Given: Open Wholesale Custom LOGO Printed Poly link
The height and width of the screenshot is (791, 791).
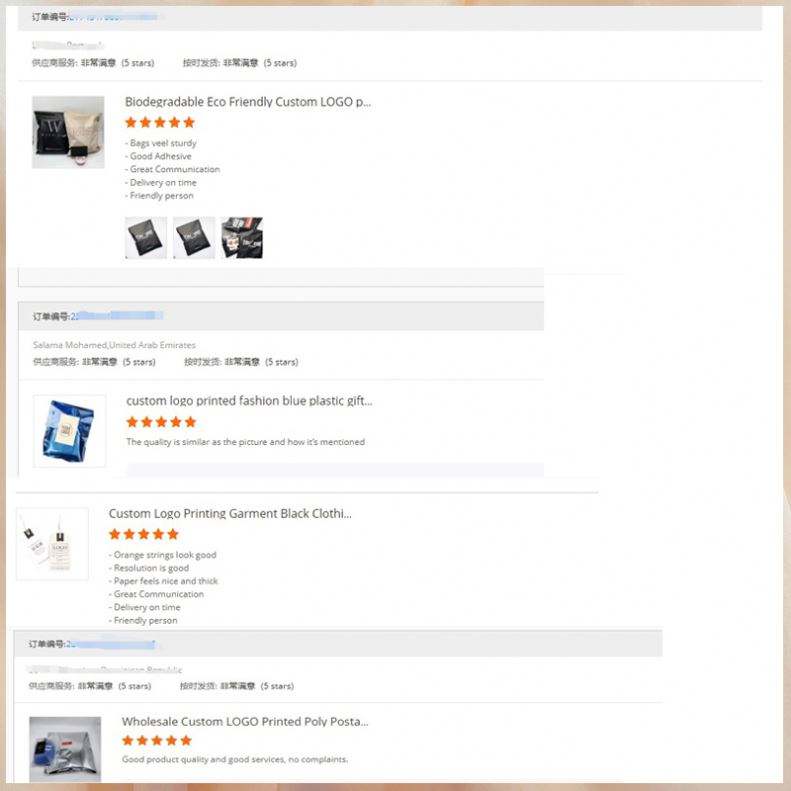Looking at the screenshot, I should point(245,722).
